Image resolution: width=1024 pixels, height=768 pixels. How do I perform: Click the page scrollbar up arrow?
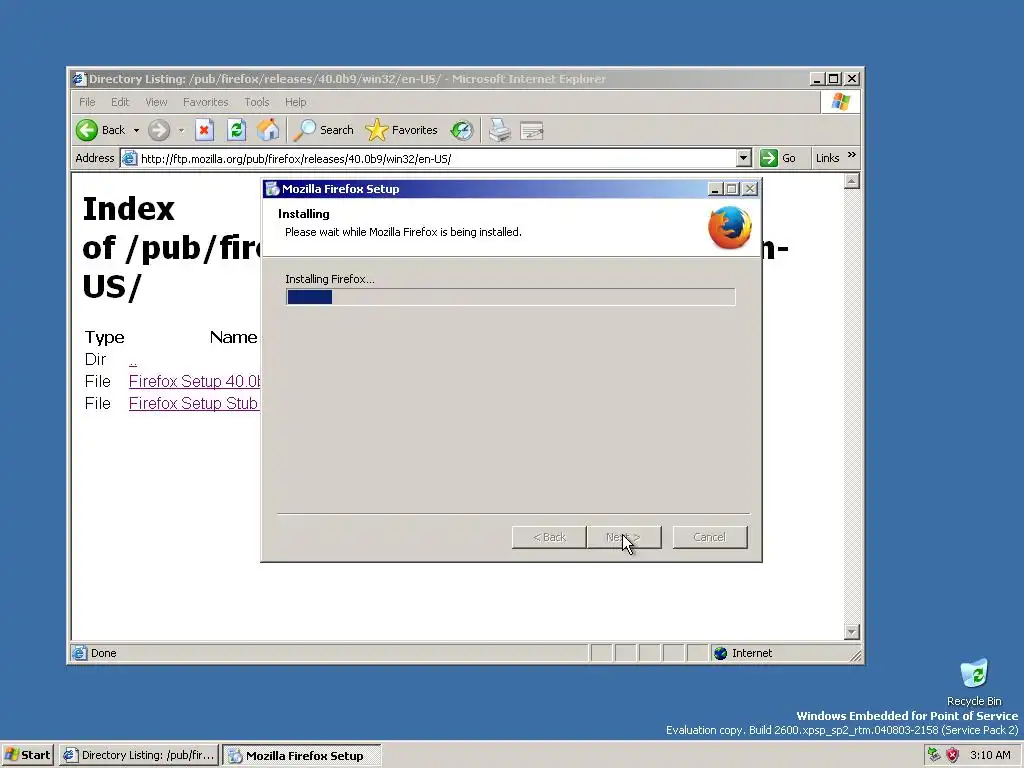tap(852, 181)
